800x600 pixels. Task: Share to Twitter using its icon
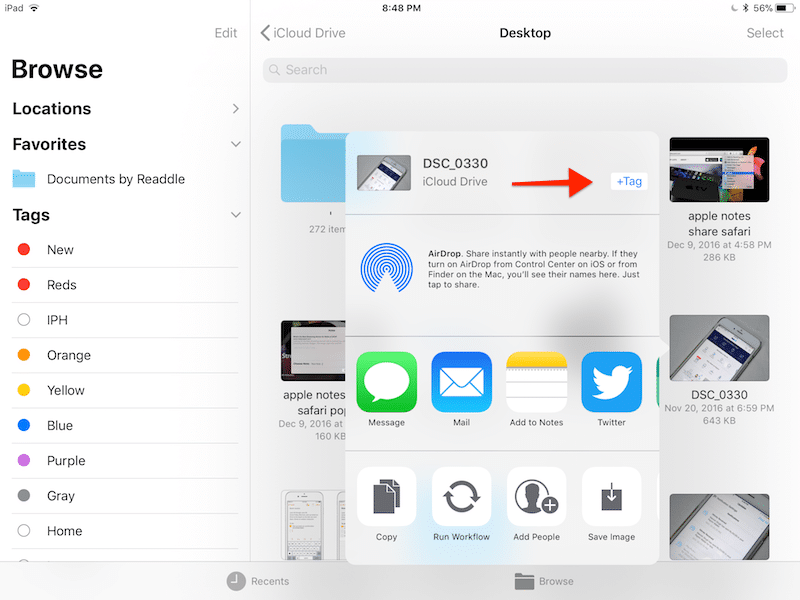coord(611,382)
